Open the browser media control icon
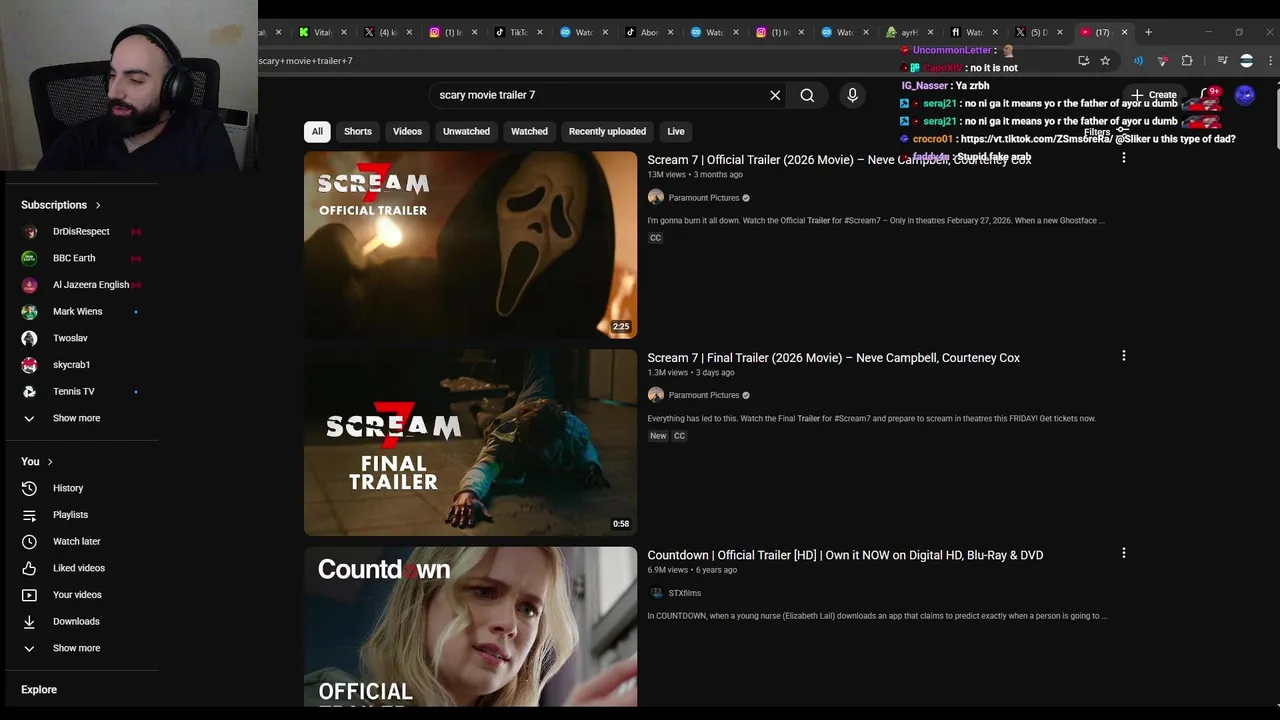1280x720 pixels. (1222, 61)
